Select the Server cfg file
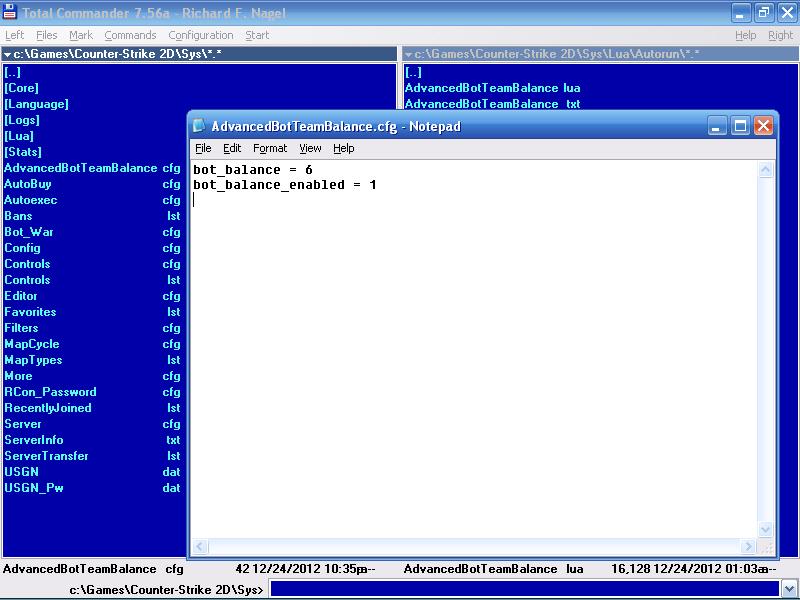This screenshot has height=600, width=800. 92,424
